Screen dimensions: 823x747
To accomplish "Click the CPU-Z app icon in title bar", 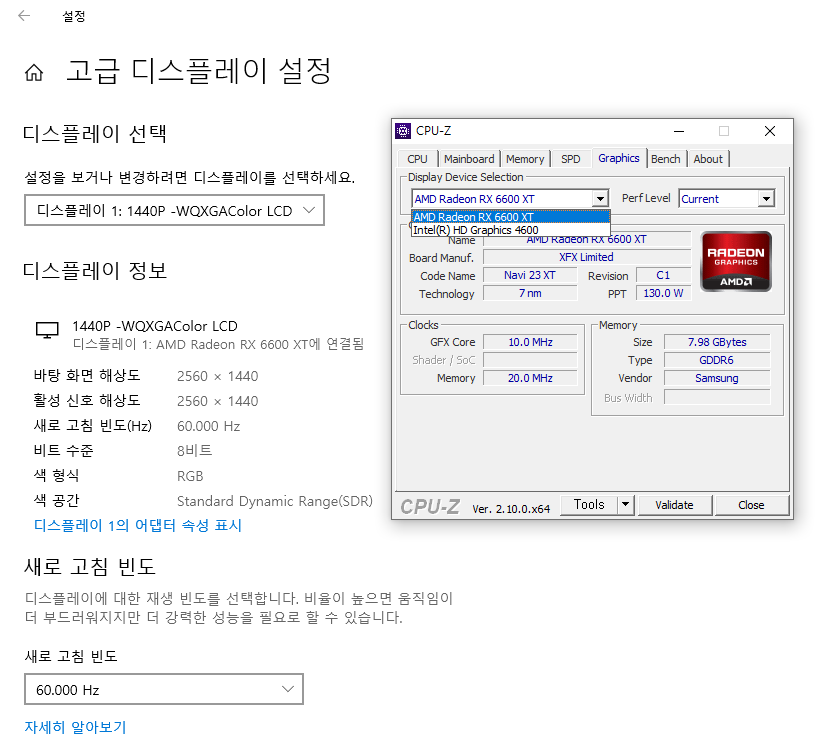I will (403, 131).
